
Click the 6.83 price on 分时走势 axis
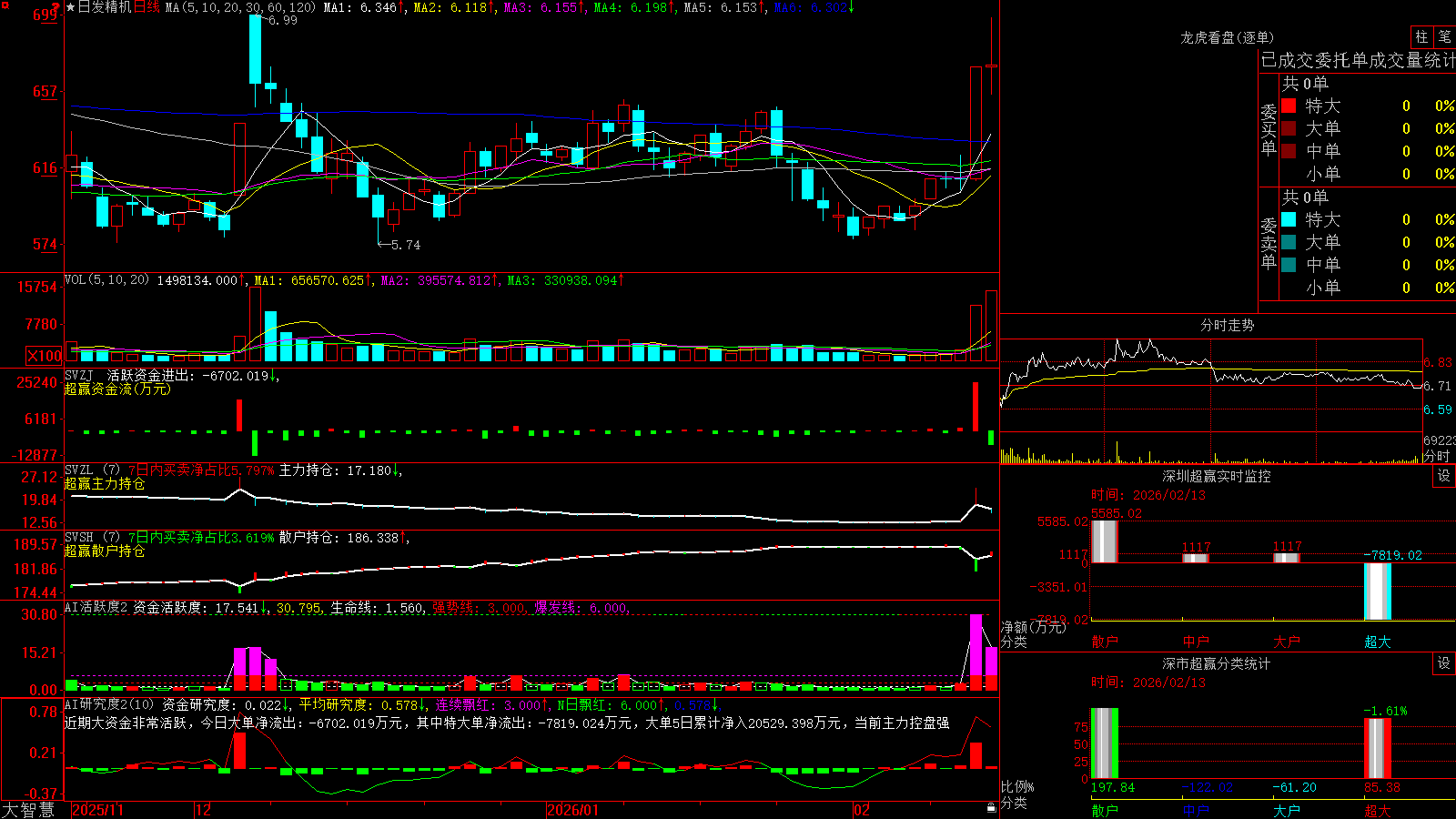tap(1438, 362)
